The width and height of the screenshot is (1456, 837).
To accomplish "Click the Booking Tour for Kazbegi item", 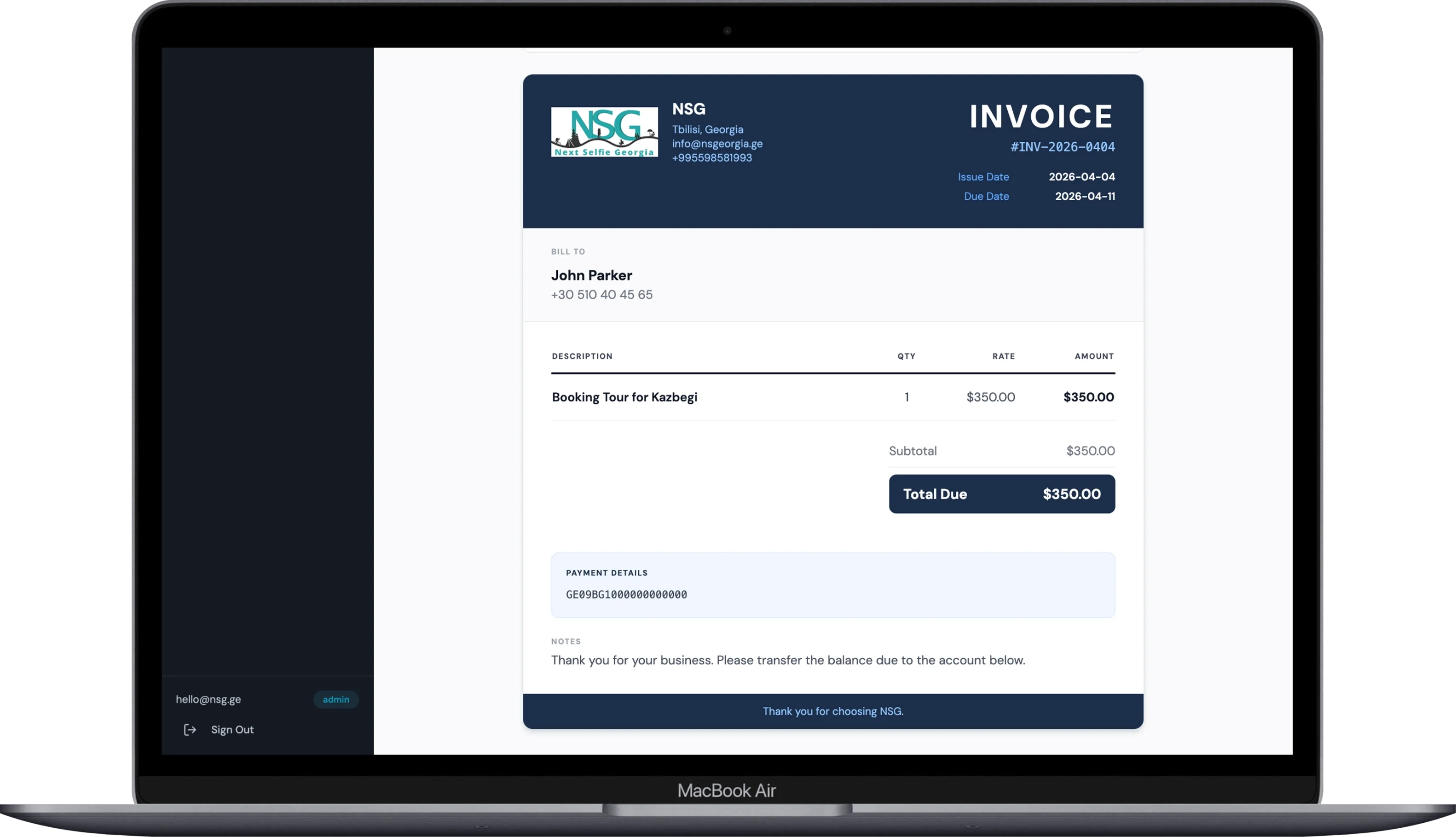I will coord(624,397).
